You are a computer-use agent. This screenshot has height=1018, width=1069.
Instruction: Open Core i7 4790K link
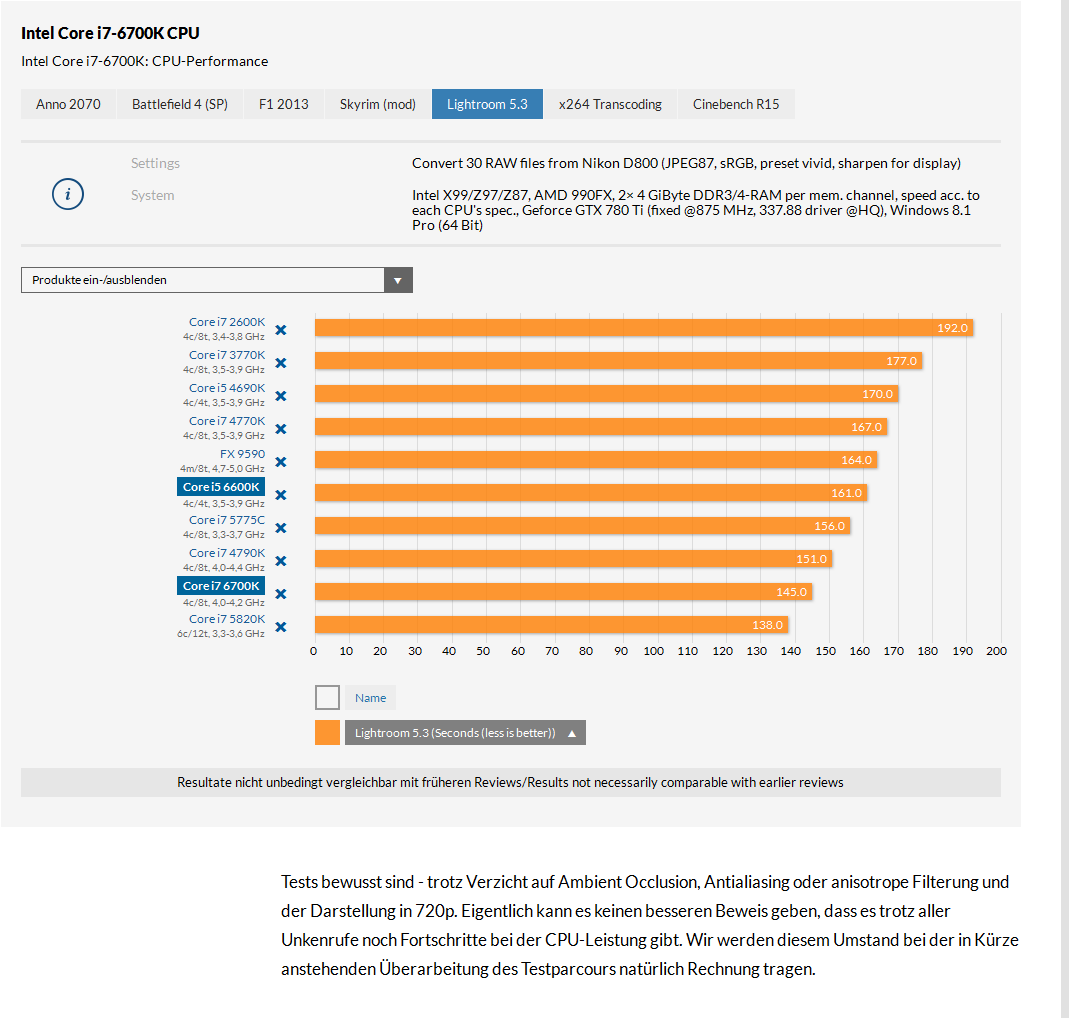click(x=227, y=553)
